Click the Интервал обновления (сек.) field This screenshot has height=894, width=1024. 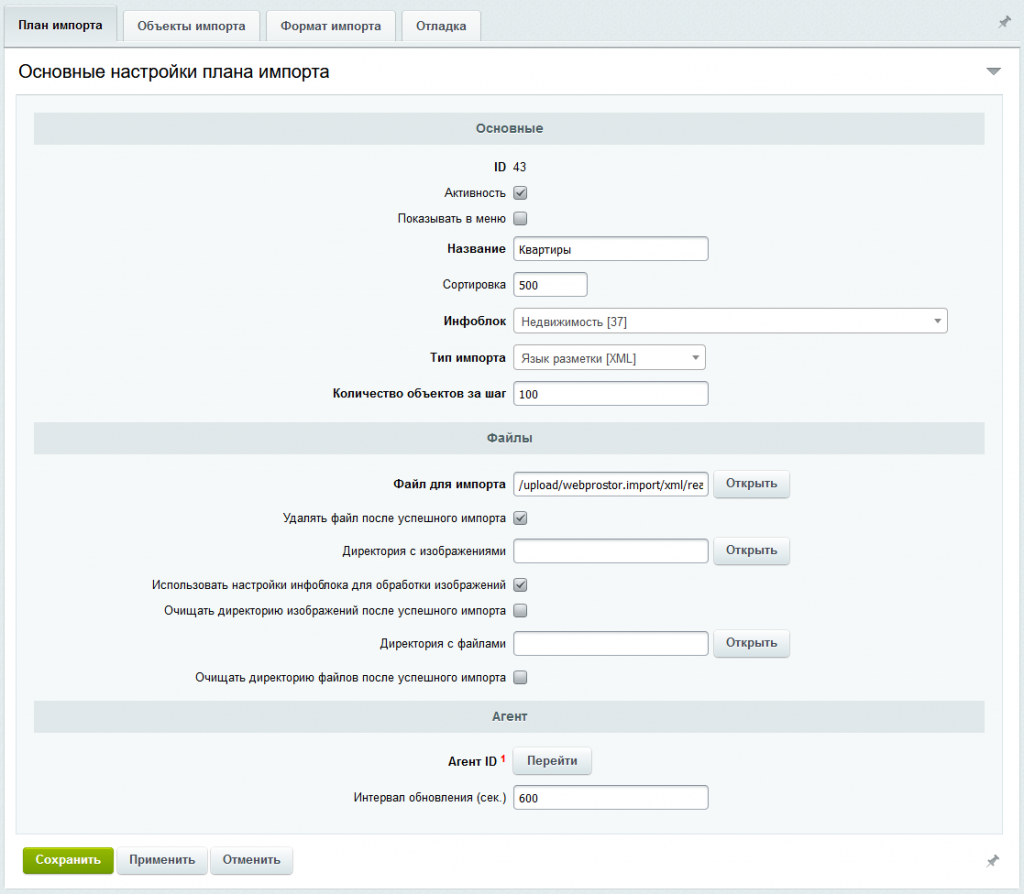tap(611, 798)
